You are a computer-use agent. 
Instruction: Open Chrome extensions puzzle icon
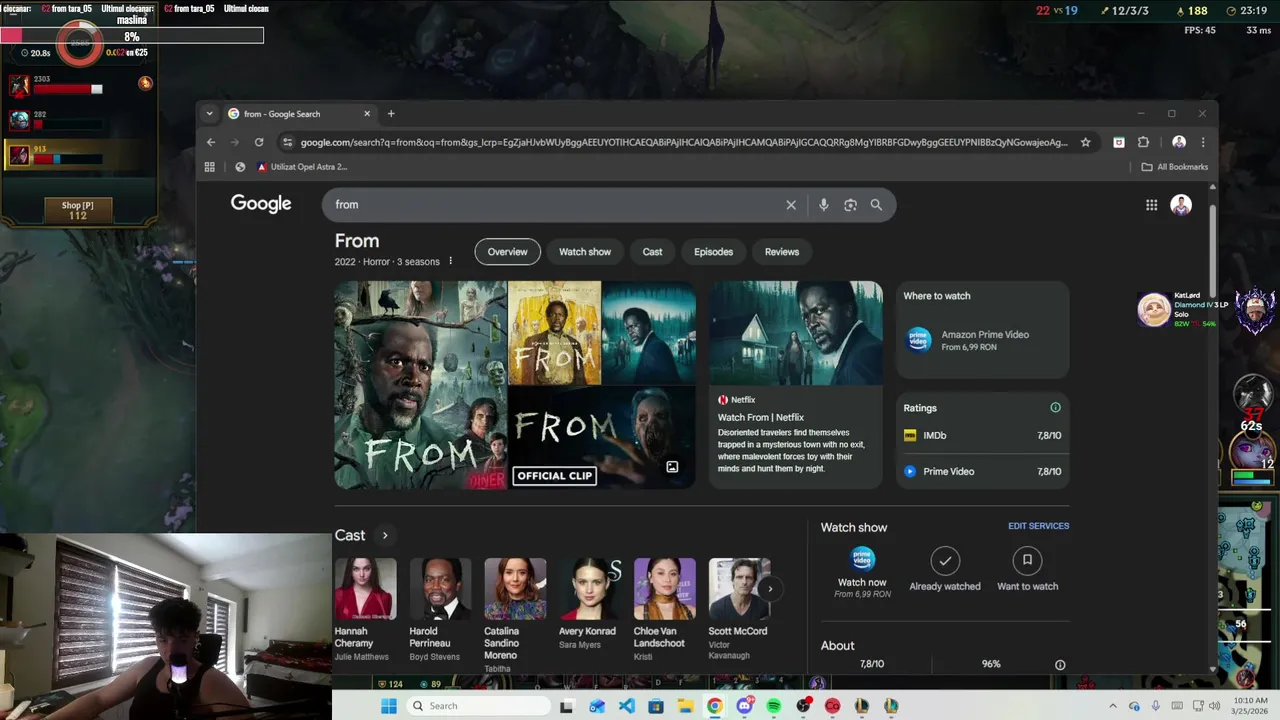(x=1143, y=142)
